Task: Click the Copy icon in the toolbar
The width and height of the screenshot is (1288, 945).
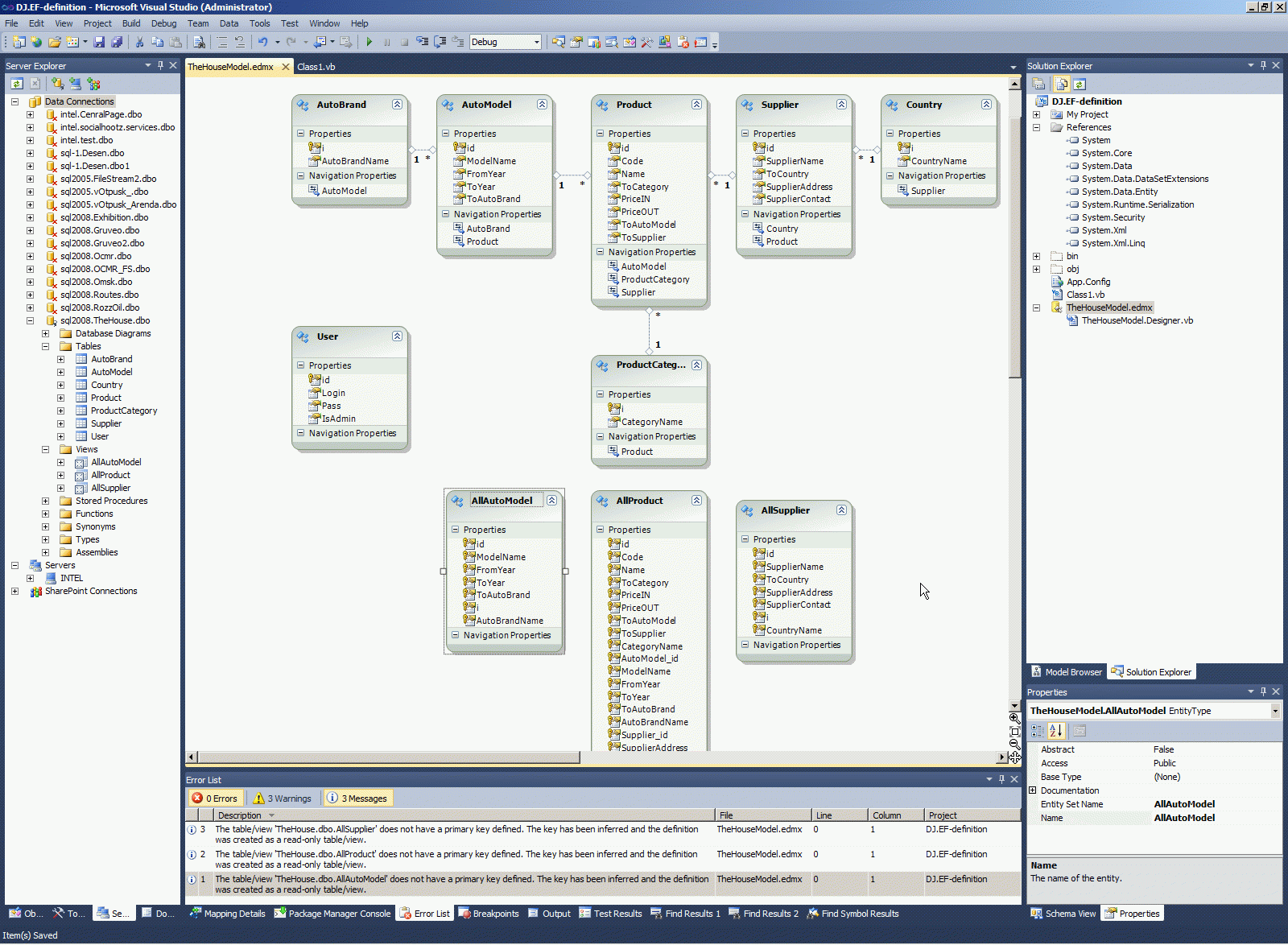Action: click(x=157, y=42)
